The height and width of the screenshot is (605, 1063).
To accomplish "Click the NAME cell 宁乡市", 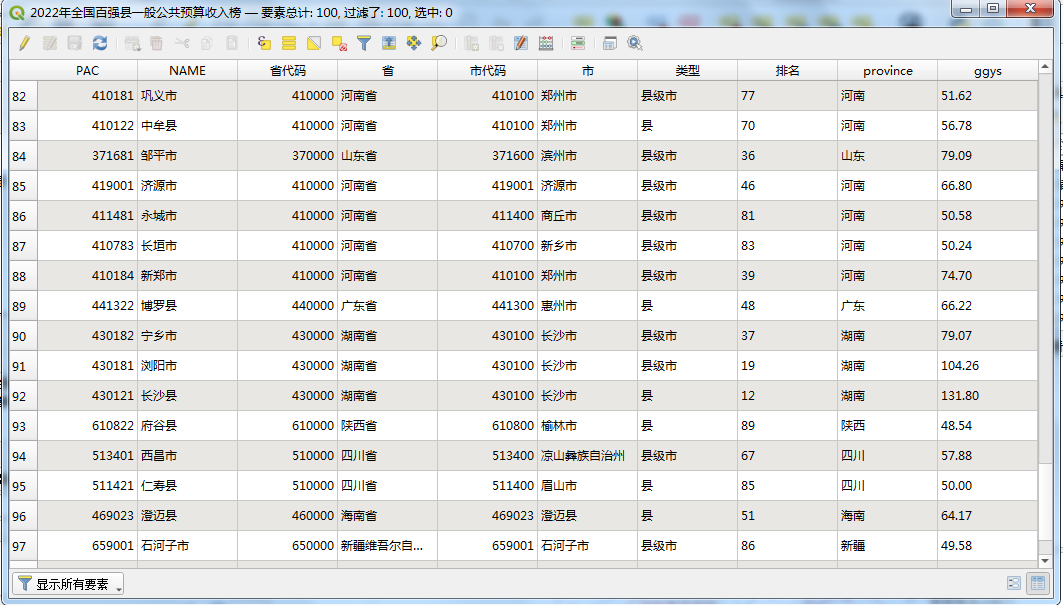I will tap(187, 336).
